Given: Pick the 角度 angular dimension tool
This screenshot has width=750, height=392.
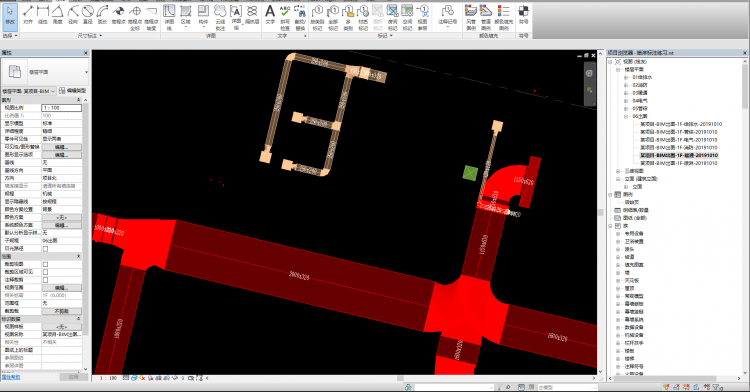Looking at the screenshot, I should coord(57,15).
